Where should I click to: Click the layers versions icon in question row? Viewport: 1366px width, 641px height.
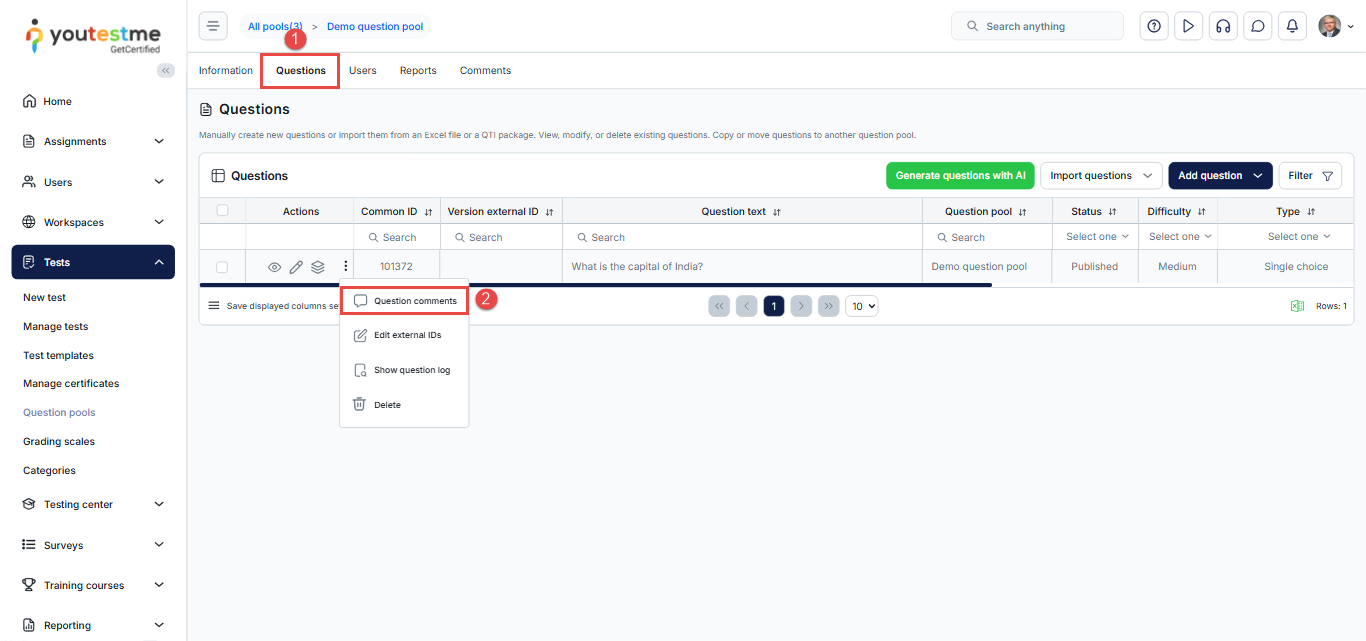click(318, 267)
